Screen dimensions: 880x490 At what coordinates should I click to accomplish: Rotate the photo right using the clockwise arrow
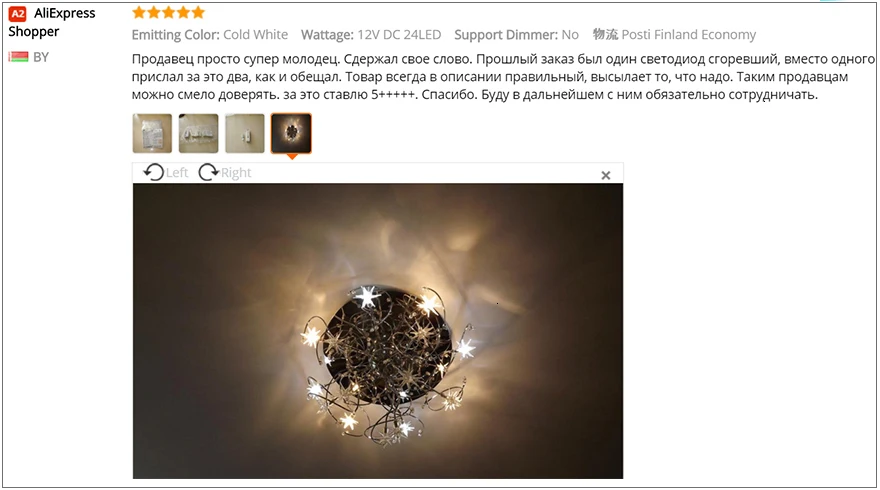coord(208,172)
